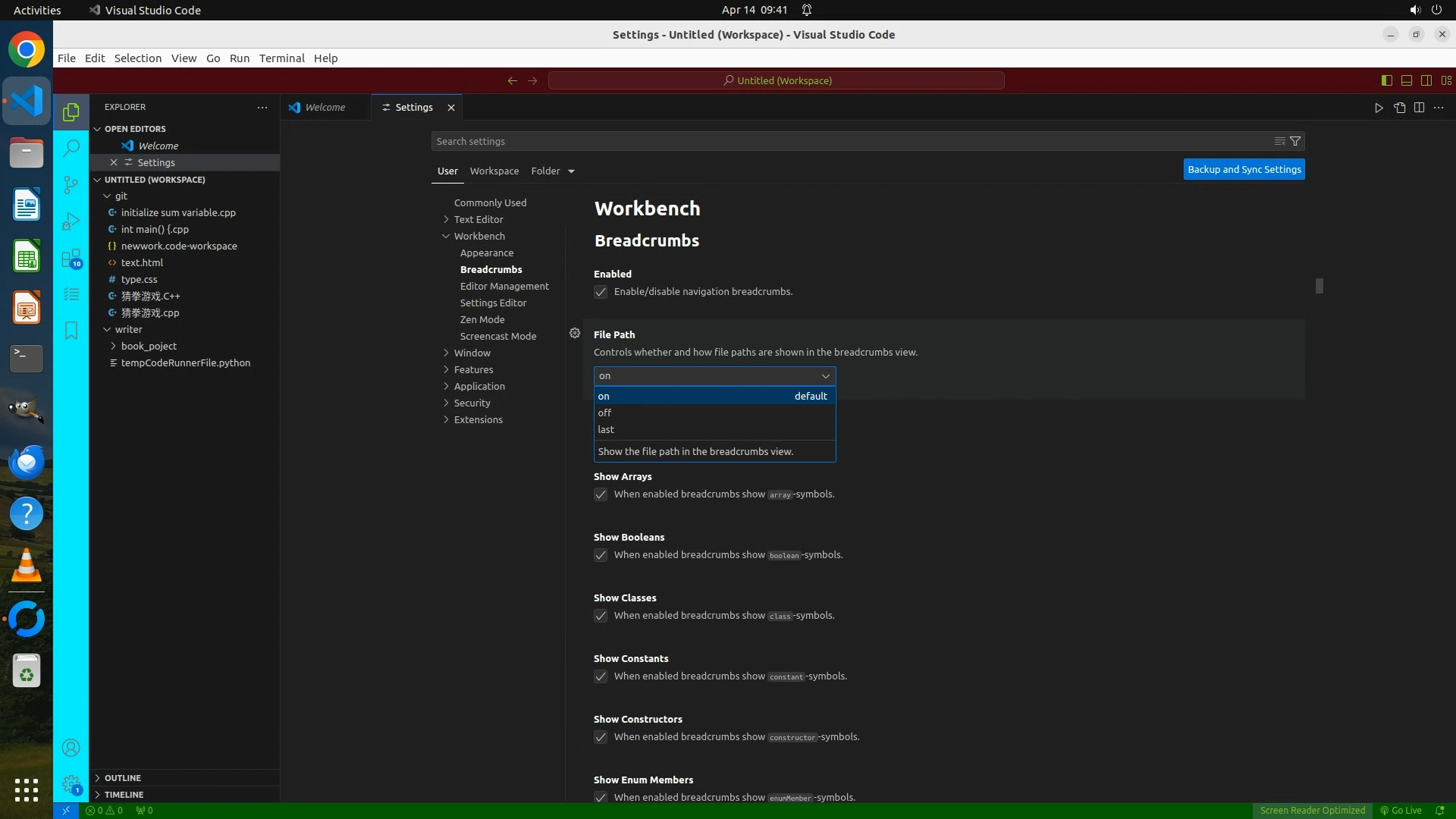Viewport: 1456px width, 819px height.
Task: Click the Manage gear icon
Action: [x=71, y=784]
